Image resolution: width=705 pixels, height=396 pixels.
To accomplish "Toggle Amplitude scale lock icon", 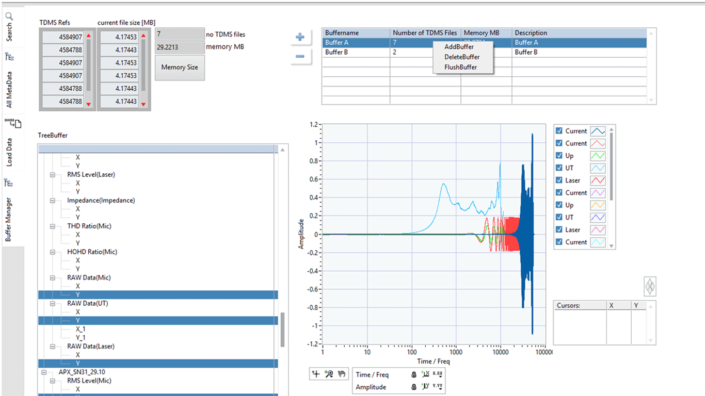I will (x=414, y=387).
